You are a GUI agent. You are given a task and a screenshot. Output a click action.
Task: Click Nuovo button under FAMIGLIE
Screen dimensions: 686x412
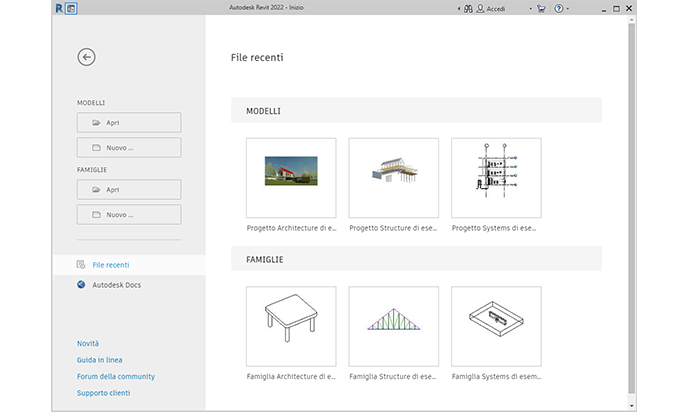(129, 214)
